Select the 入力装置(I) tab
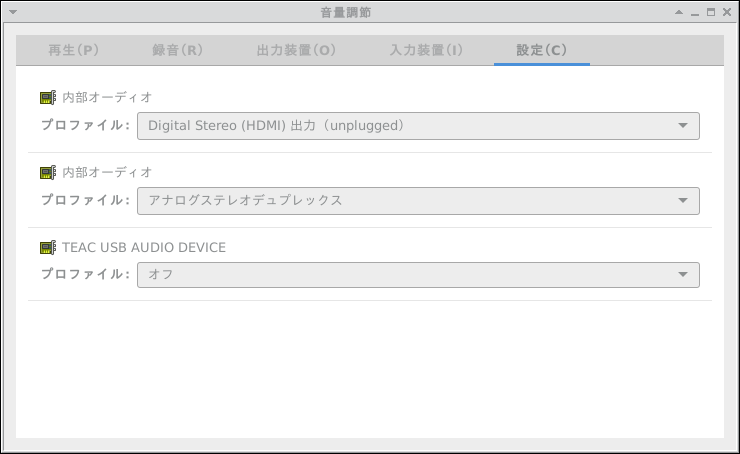The image size is (740, 454). coord(426,50)
